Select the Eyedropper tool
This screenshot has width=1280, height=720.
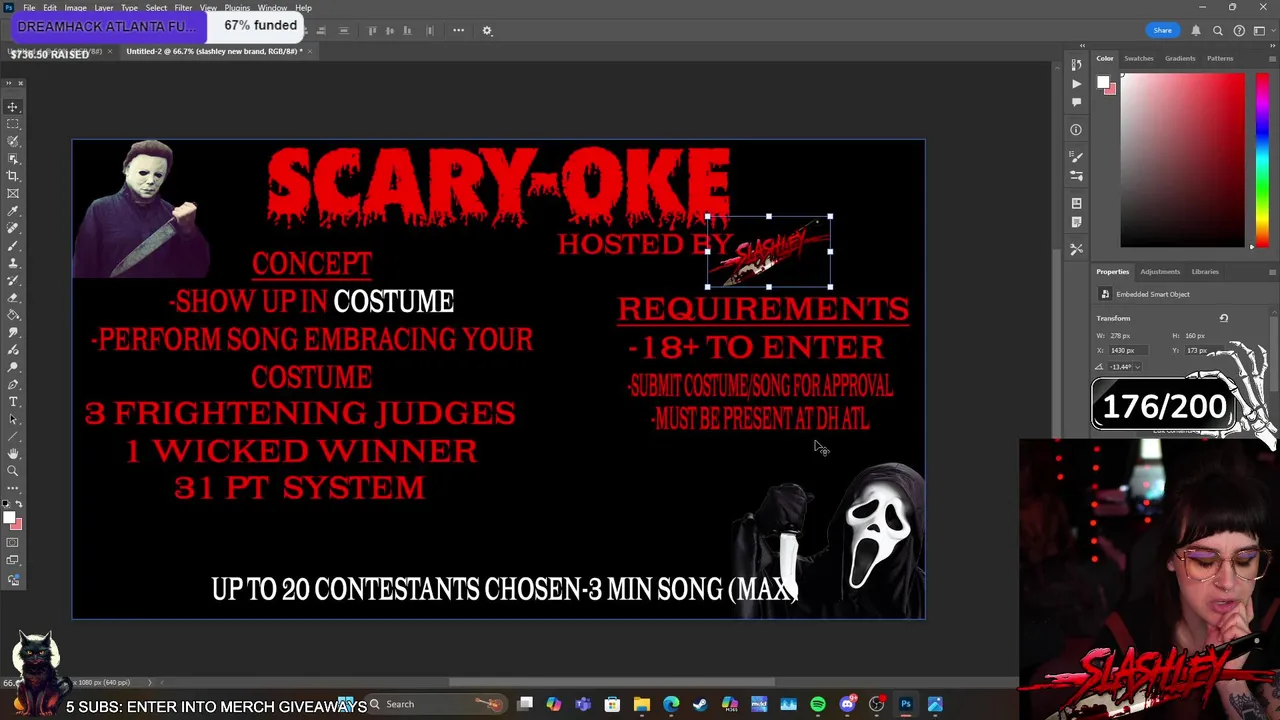click(x=13, y=211)
